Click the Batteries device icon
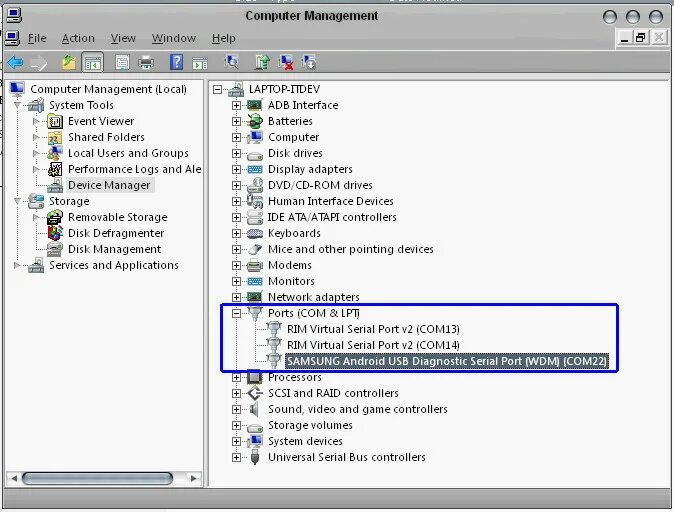This screenshot has width=674, height=512. pyautogui.click(x=255, y=121)
